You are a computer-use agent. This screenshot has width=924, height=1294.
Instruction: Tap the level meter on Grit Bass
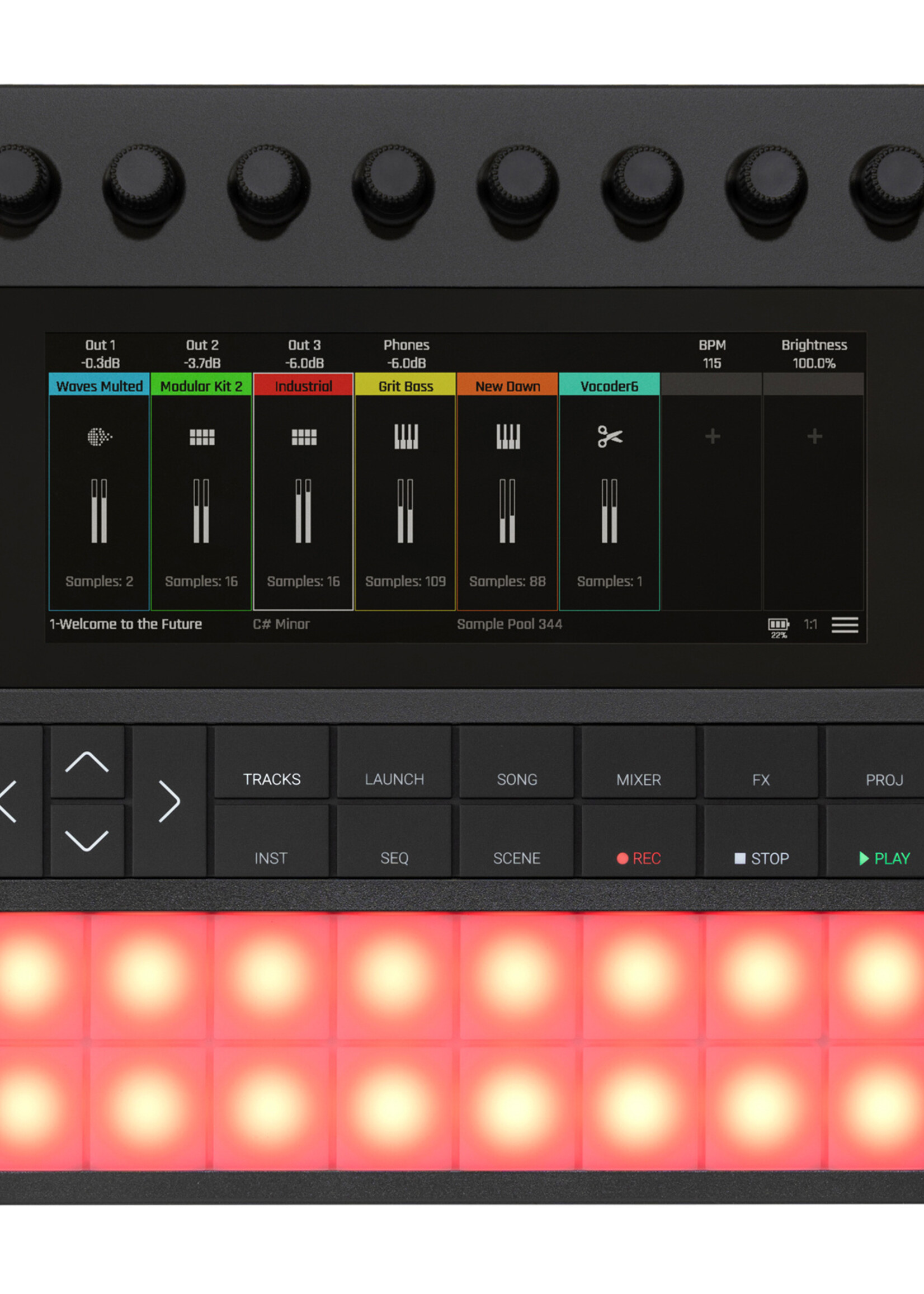[405, 511]
